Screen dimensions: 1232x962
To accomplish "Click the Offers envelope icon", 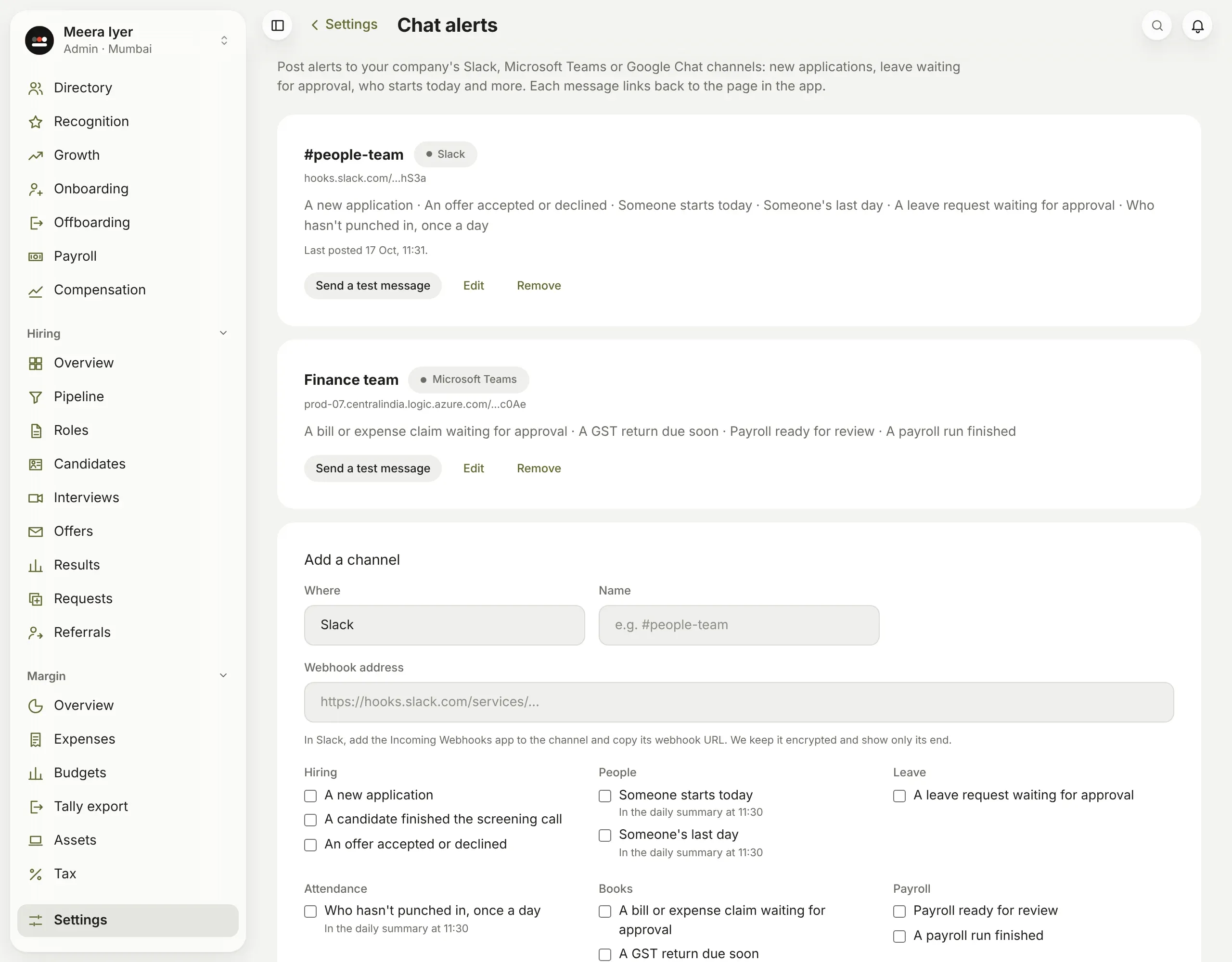I will point(36,532).
